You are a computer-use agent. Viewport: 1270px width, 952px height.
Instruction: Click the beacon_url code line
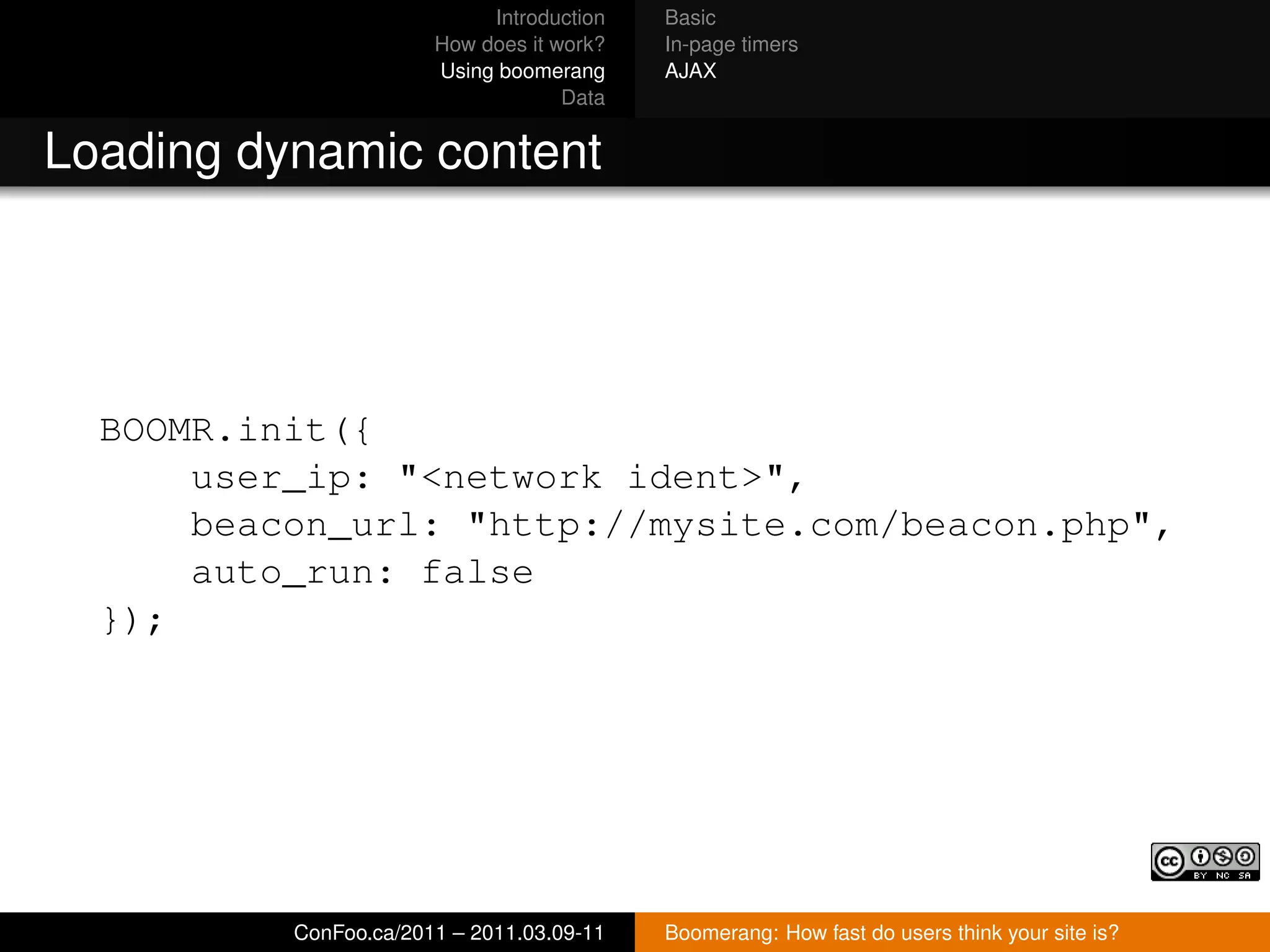click(x=680, y=526)
